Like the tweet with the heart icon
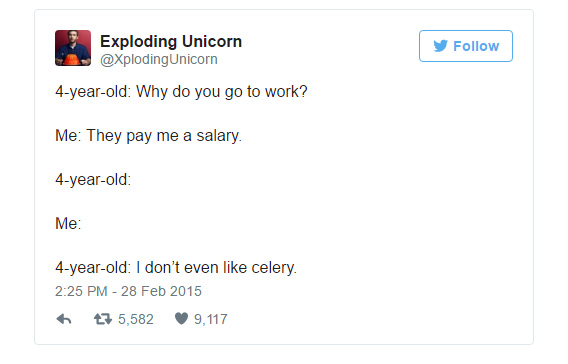Screen dimensions: 568x364 181,319
